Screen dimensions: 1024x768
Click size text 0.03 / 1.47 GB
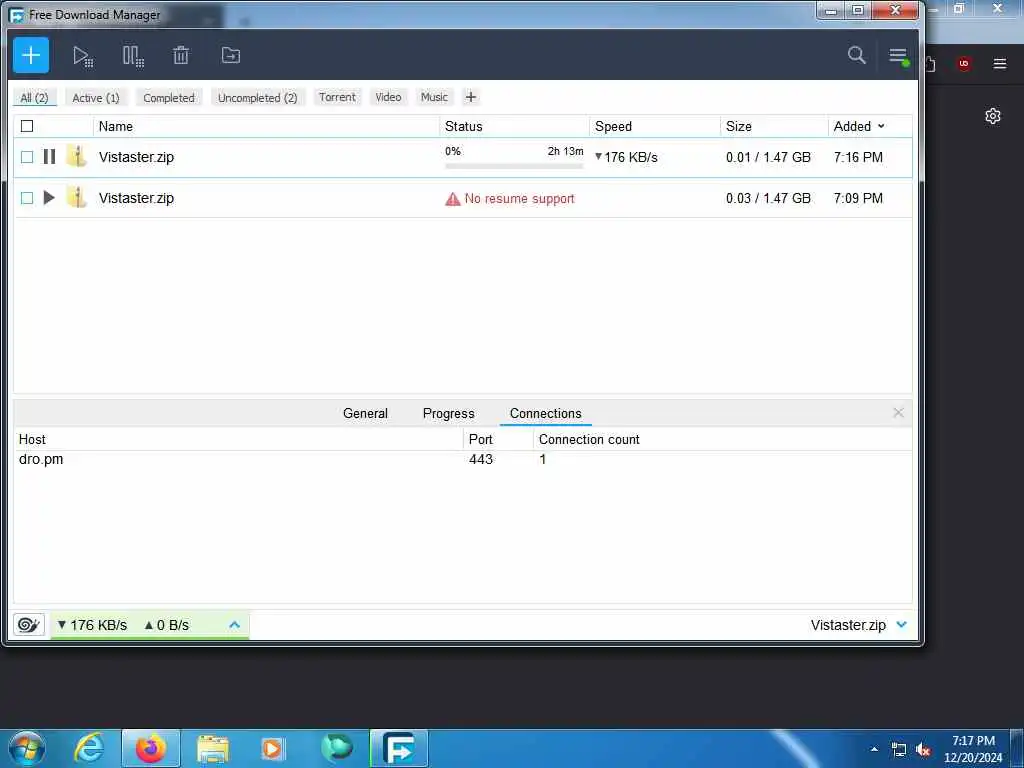tap(768, 198)
